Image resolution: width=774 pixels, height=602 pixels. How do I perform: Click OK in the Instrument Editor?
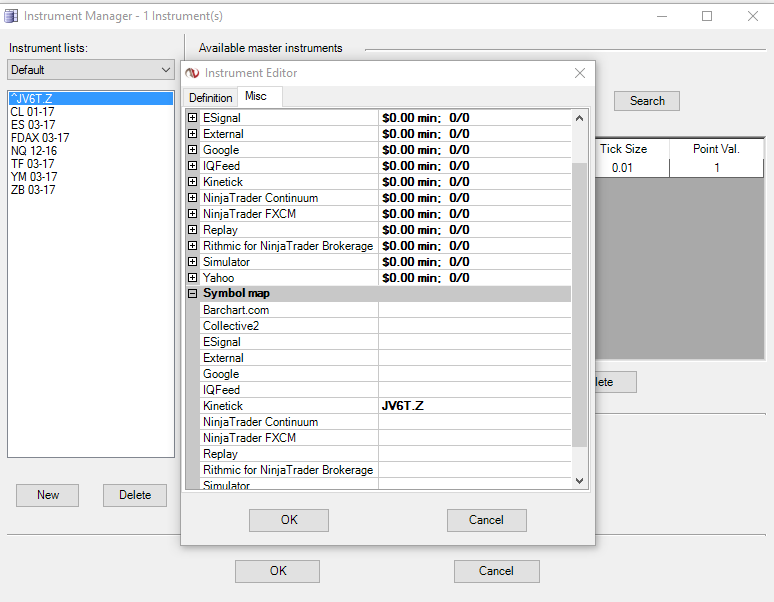[x=289, y=520]
